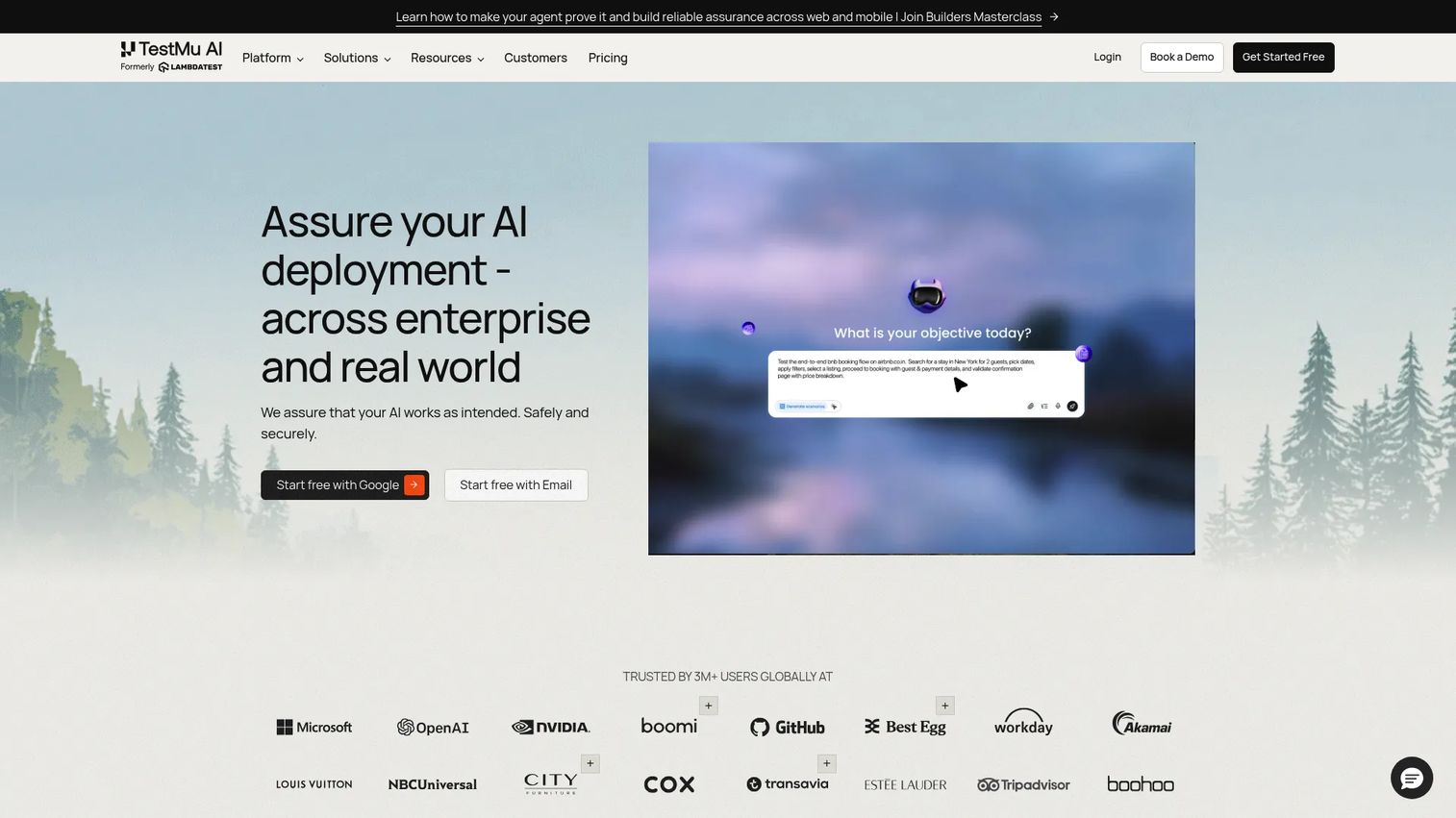
Task: Click the "Assure your AI deployment" headline
Action: [x=425, y=294]
